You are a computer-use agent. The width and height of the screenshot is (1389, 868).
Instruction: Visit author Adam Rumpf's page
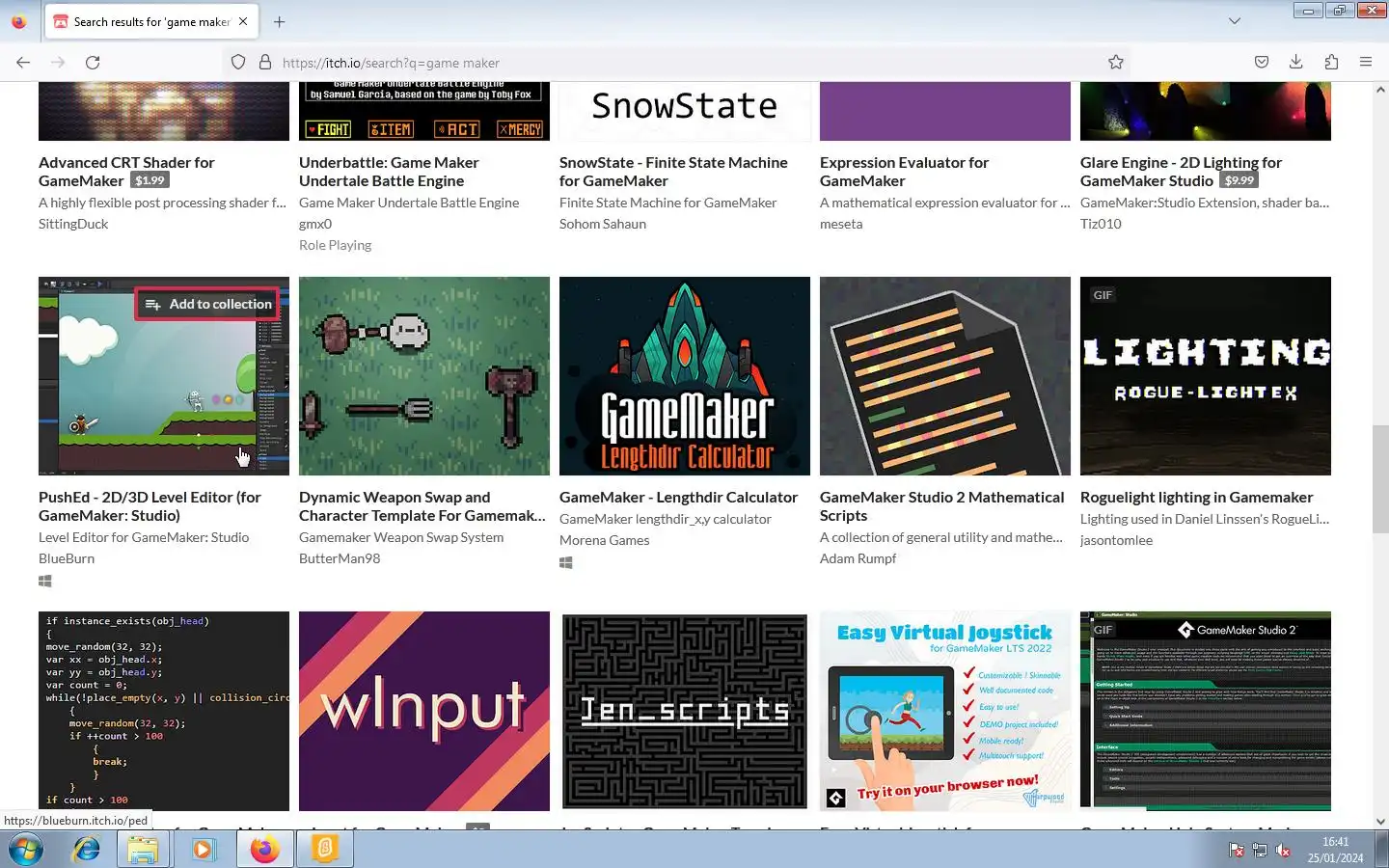(x=858, y=558)
